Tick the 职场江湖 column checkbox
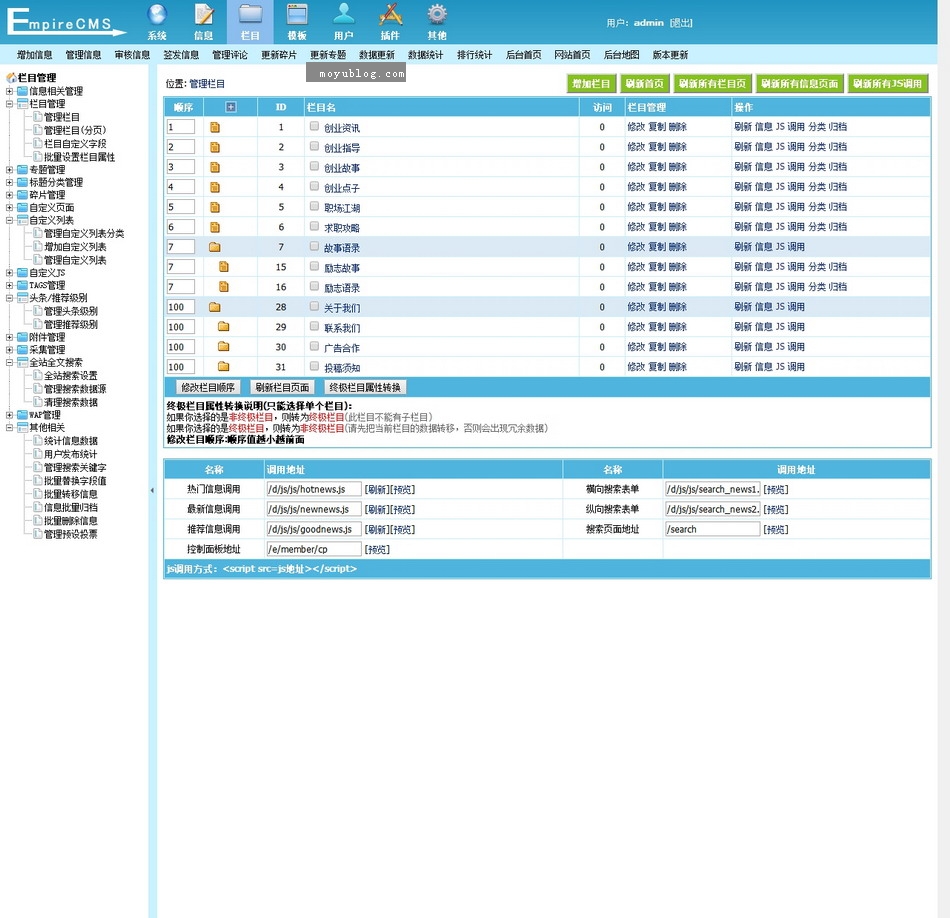The image size is (950, 918). click(x=314, y=207)
